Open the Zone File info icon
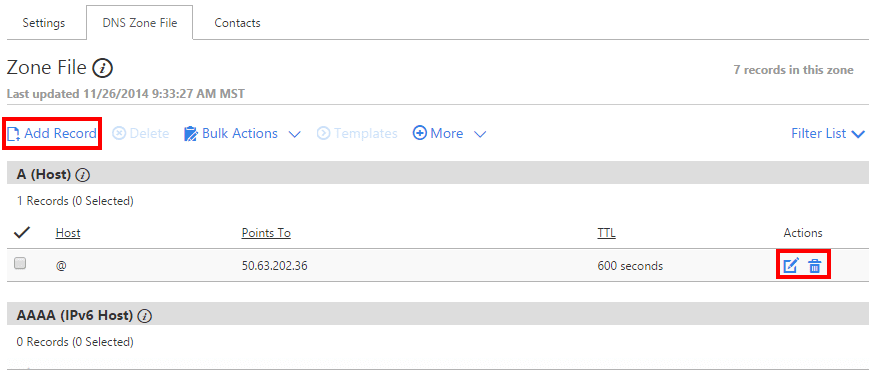 103,69
